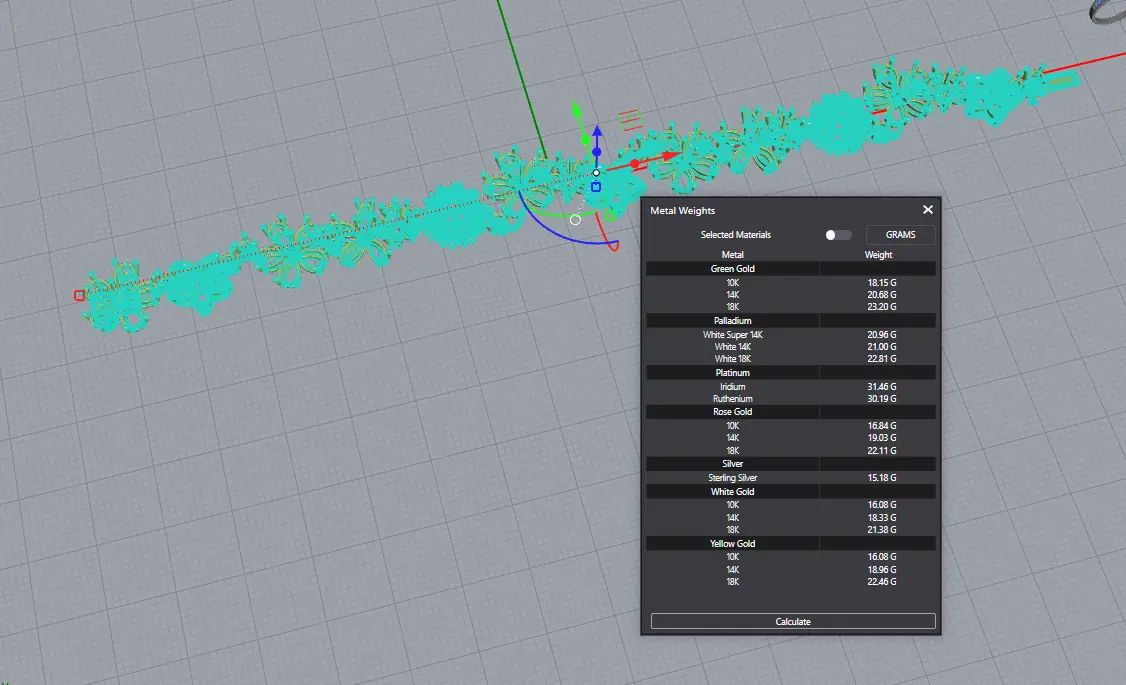Image resolution: width=1126 pixels, height=685 pixels.
Task: Click the 31.46 G weight value
Action: [881, 386]
